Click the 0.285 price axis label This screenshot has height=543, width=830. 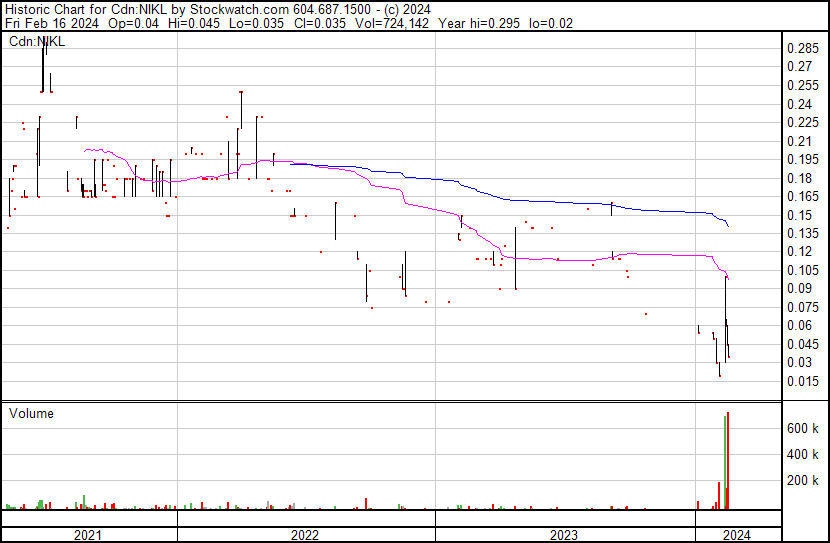[x=802, y=49]
